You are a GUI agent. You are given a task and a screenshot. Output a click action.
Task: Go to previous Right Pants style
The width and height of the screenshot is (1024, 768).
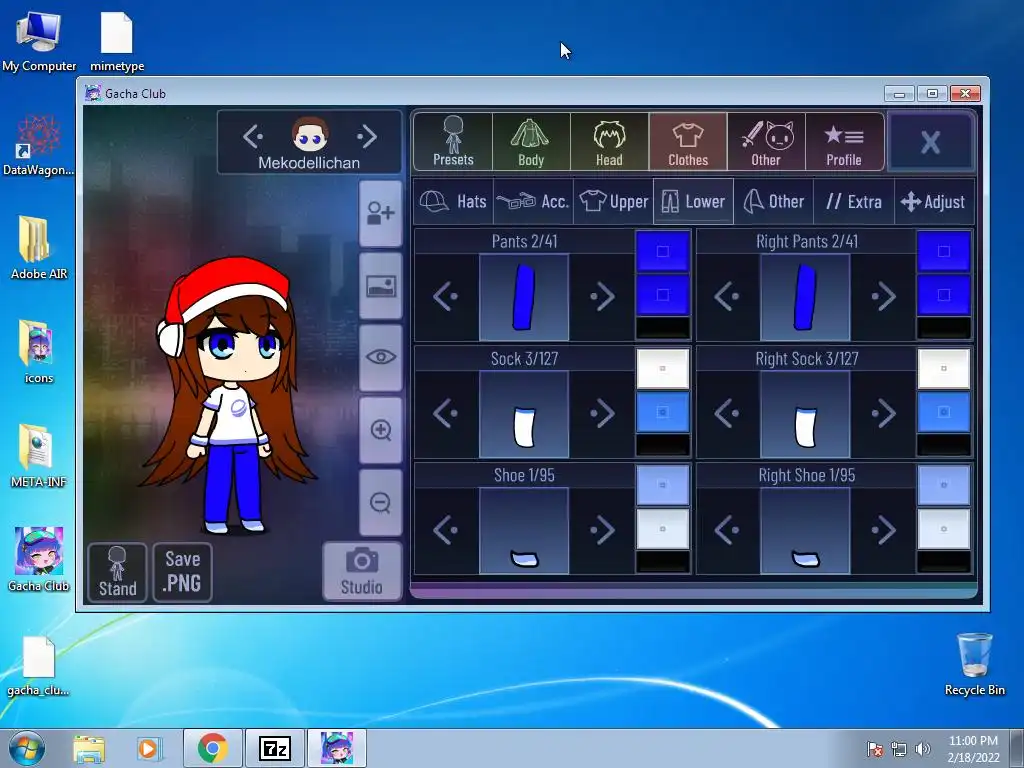click(727, 296)
